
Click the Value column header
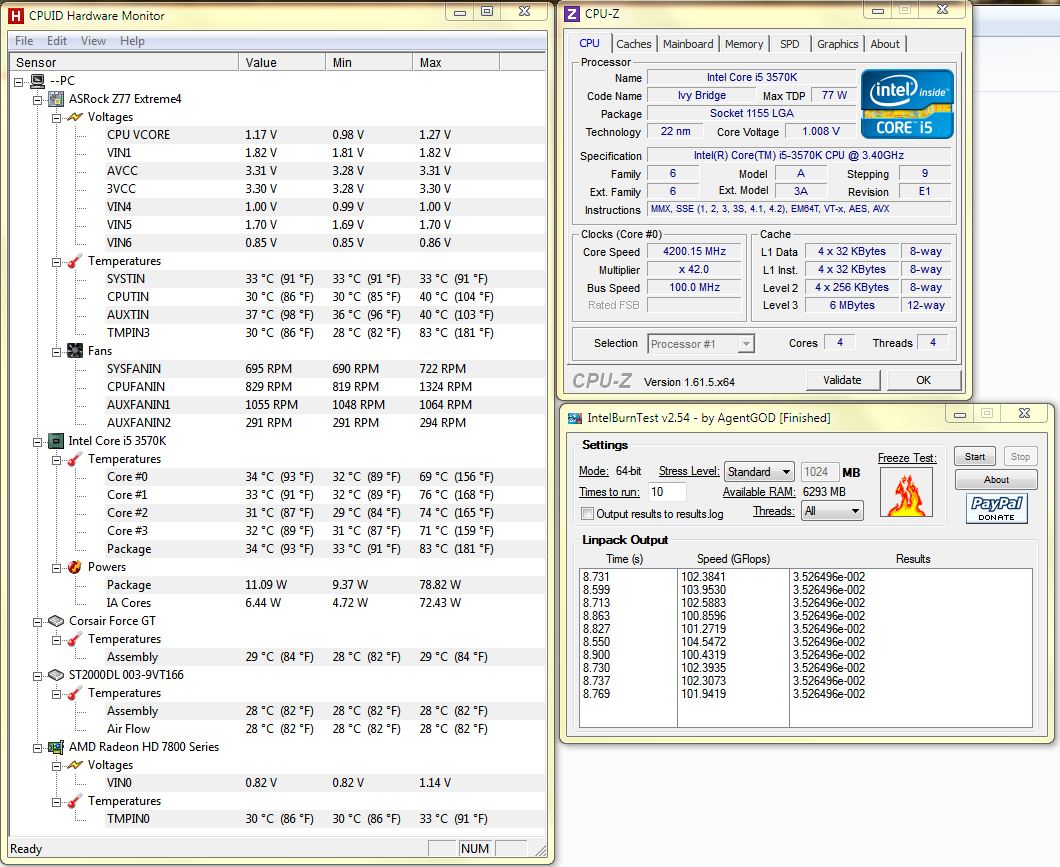point(282,63)
